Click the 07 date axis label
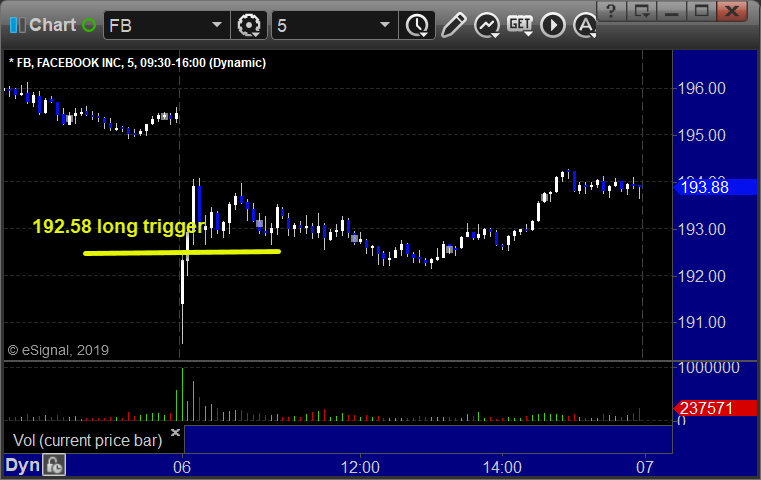The width and height of the screenshot is (761, 480). tap(645, 467)
